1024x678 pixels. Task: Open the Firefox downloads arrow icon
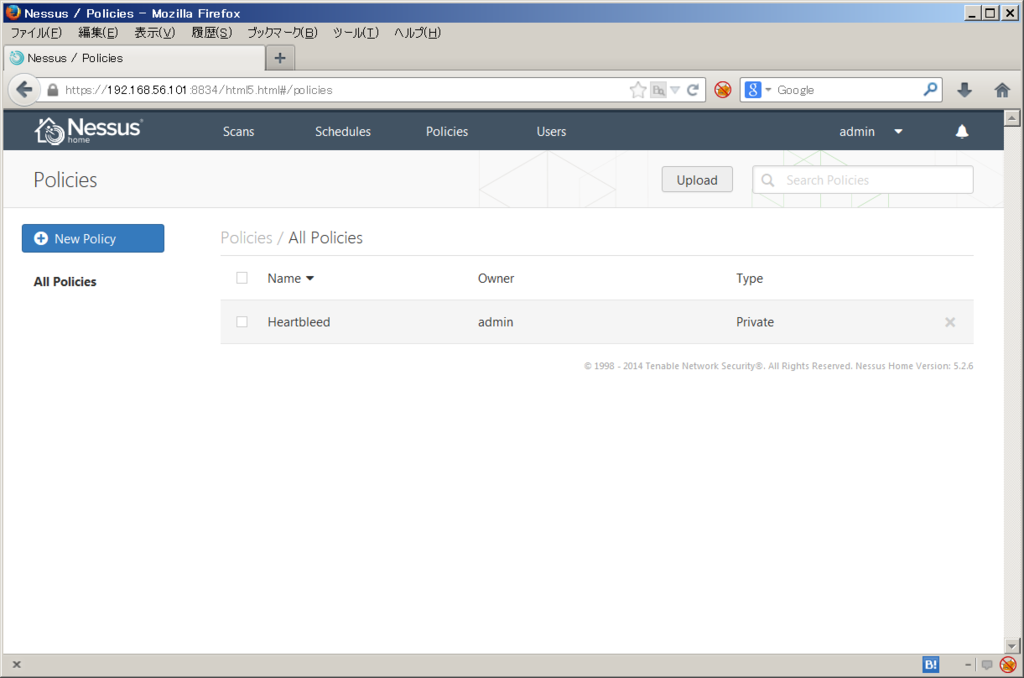coord(965,90)
